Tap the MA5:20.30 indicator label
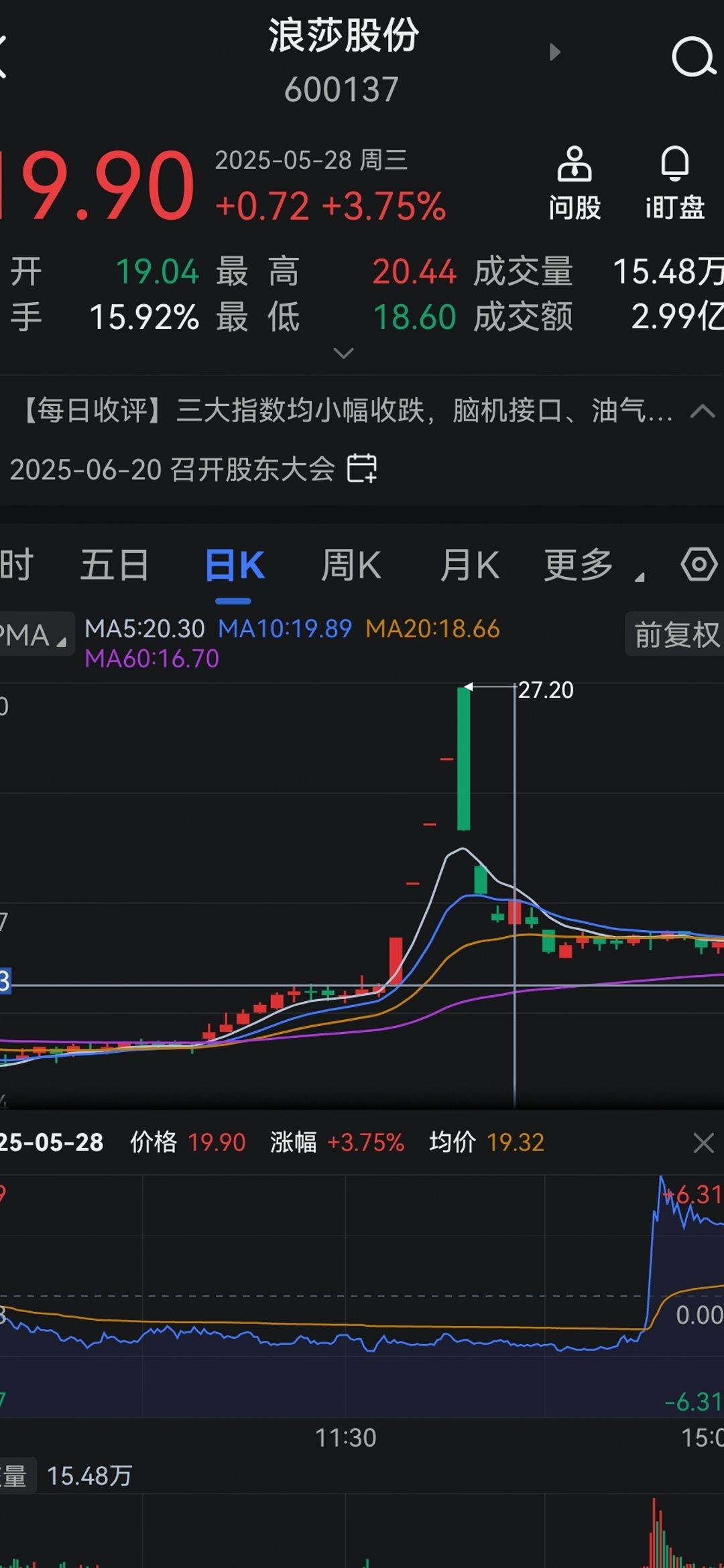The image size is (724, 1568). tap(145, 629)
